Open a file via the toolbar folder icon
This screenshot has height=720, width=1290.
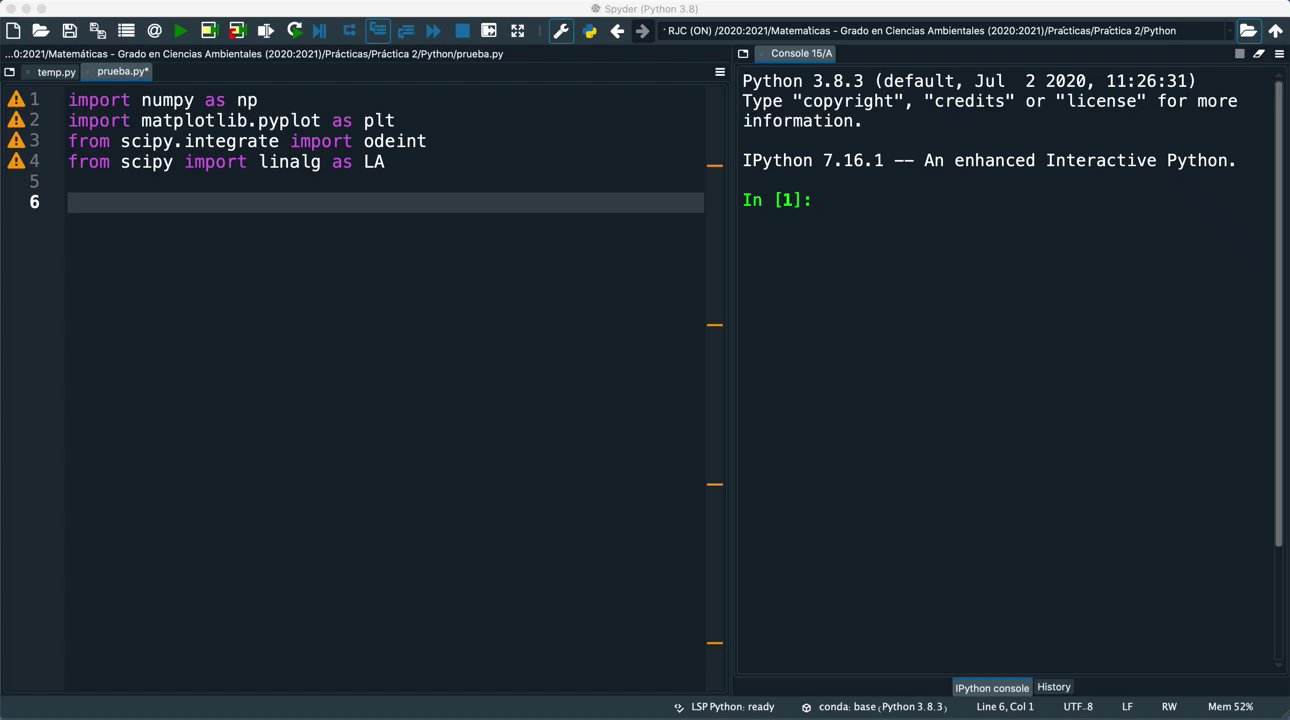click(x=41, y=31)
